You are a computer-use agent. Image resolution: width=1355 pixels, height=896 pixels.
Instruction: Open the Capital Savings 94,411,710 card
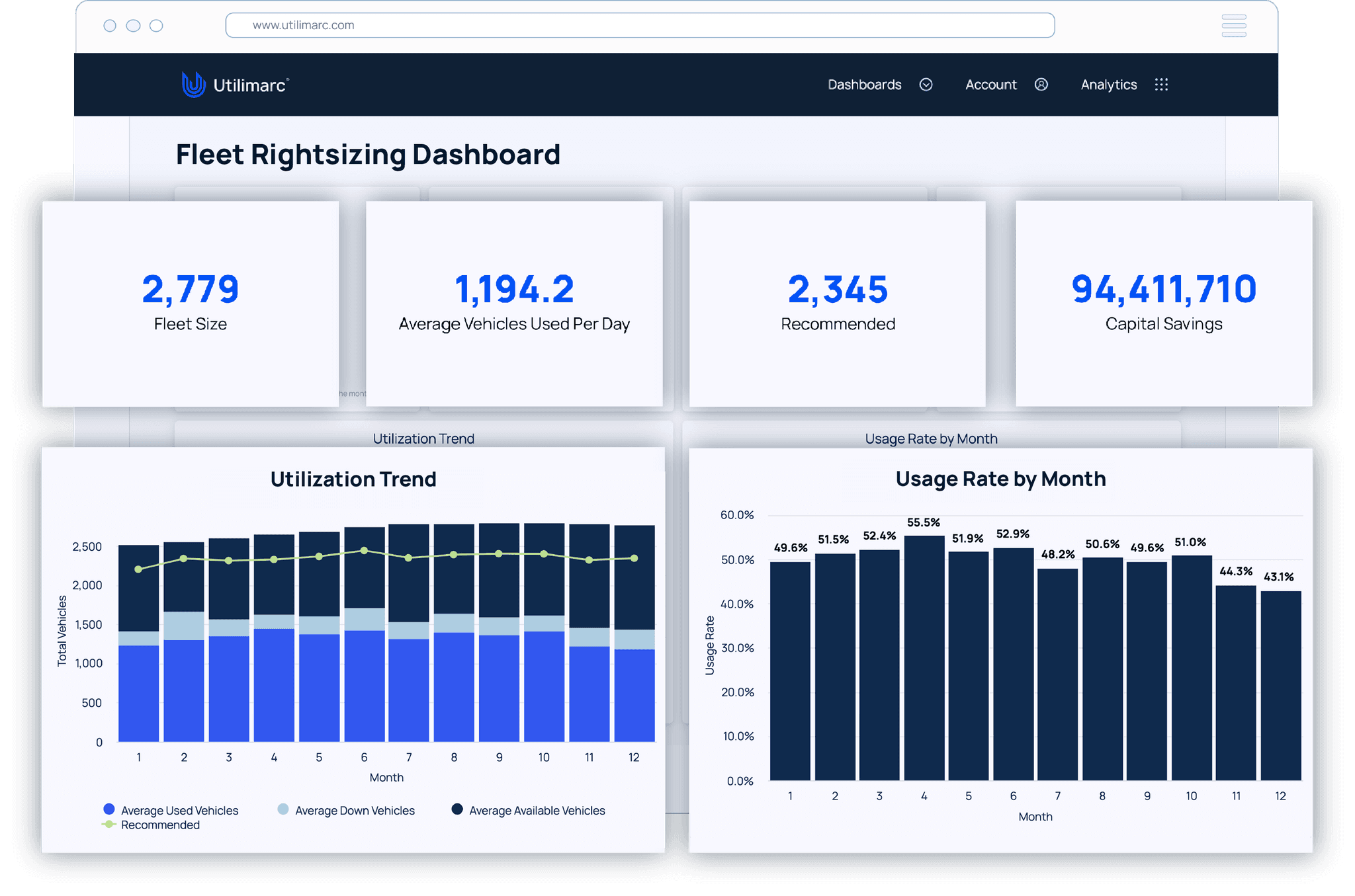(x=1163, y=303)
